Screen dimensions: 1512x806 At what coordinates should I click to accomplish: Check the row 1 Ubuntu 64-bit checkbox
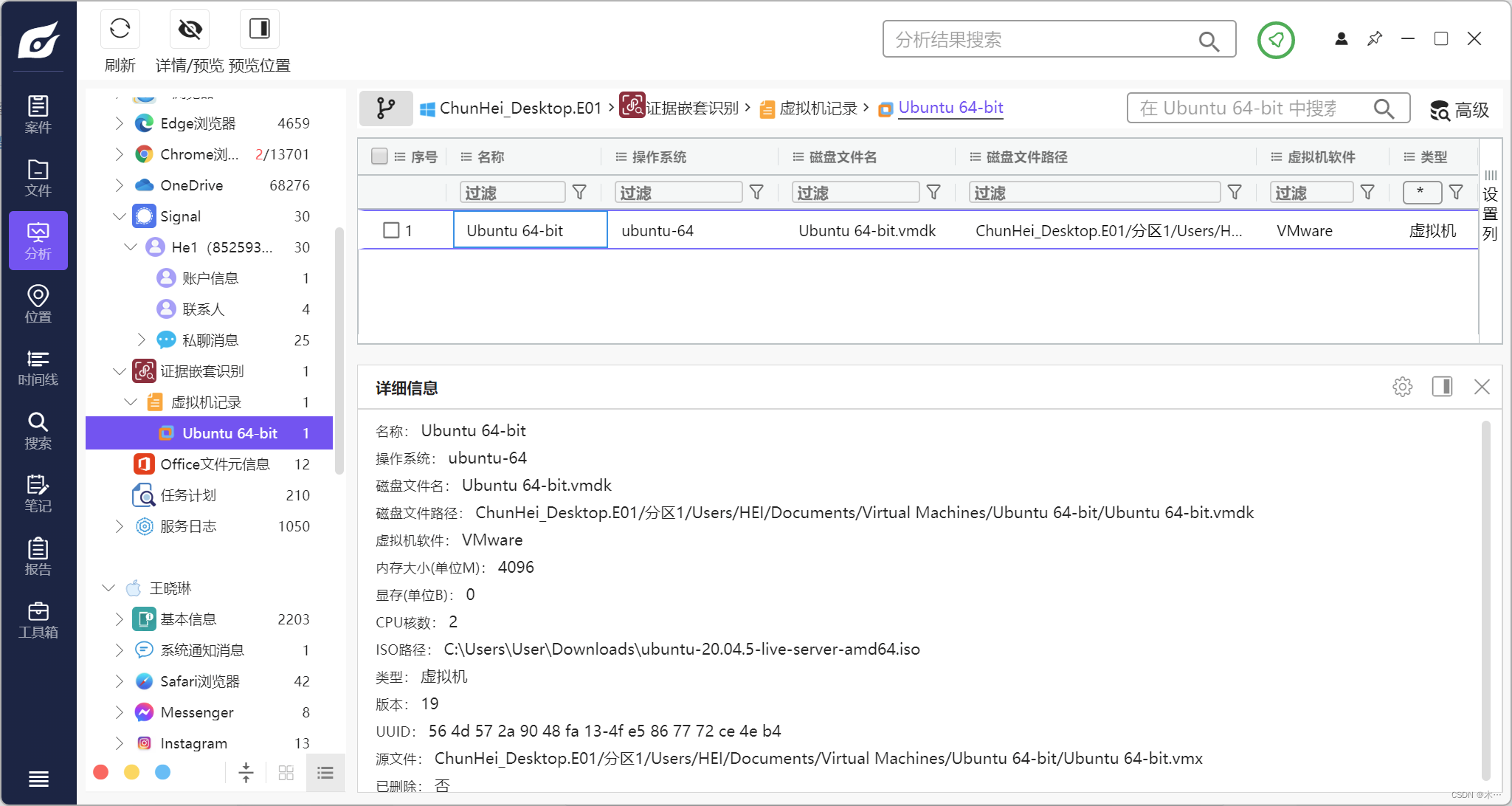coord(391,230)
